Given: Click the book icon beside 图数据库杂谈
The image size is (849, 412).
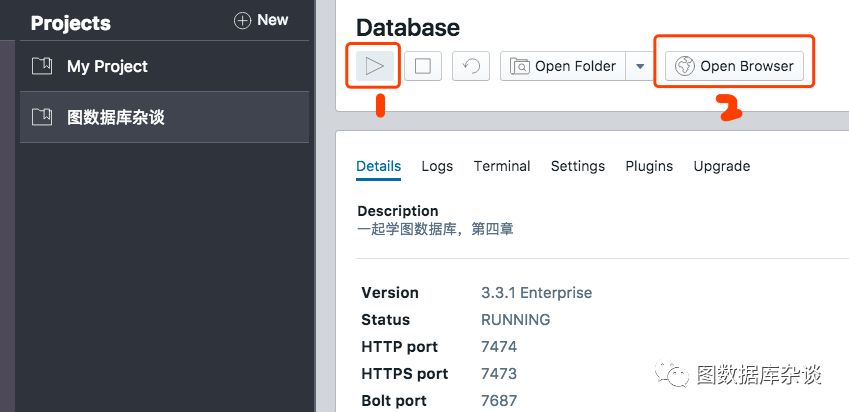Looking at the screenshot, I should 42,117.
